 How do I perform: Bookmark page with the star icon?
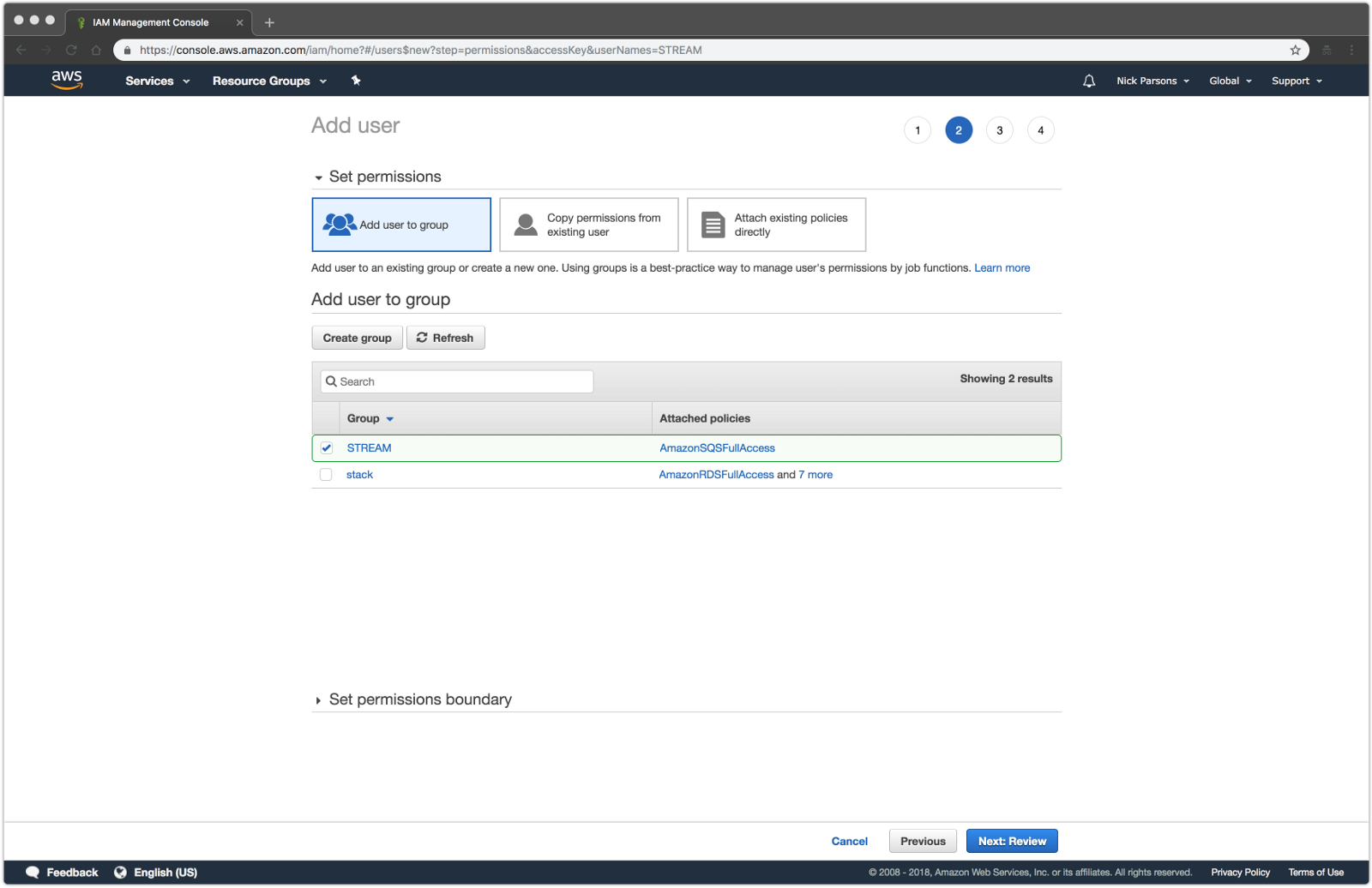click(1296, 50)
